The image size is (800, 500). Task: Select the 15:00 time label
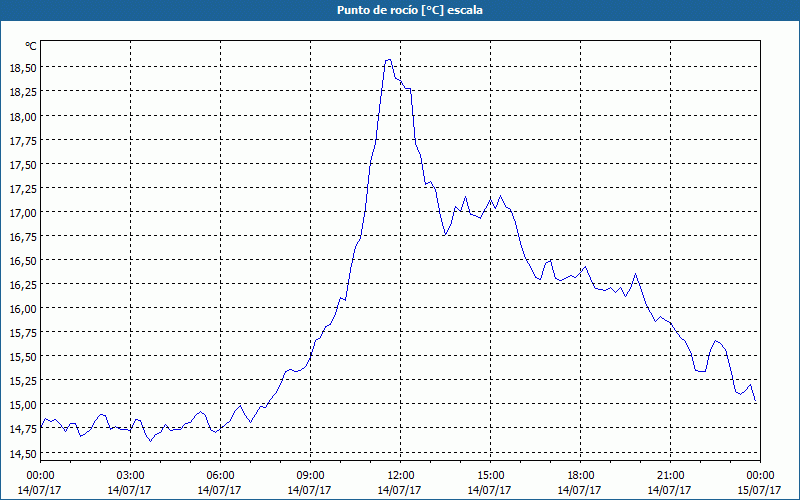coord(490,476)
